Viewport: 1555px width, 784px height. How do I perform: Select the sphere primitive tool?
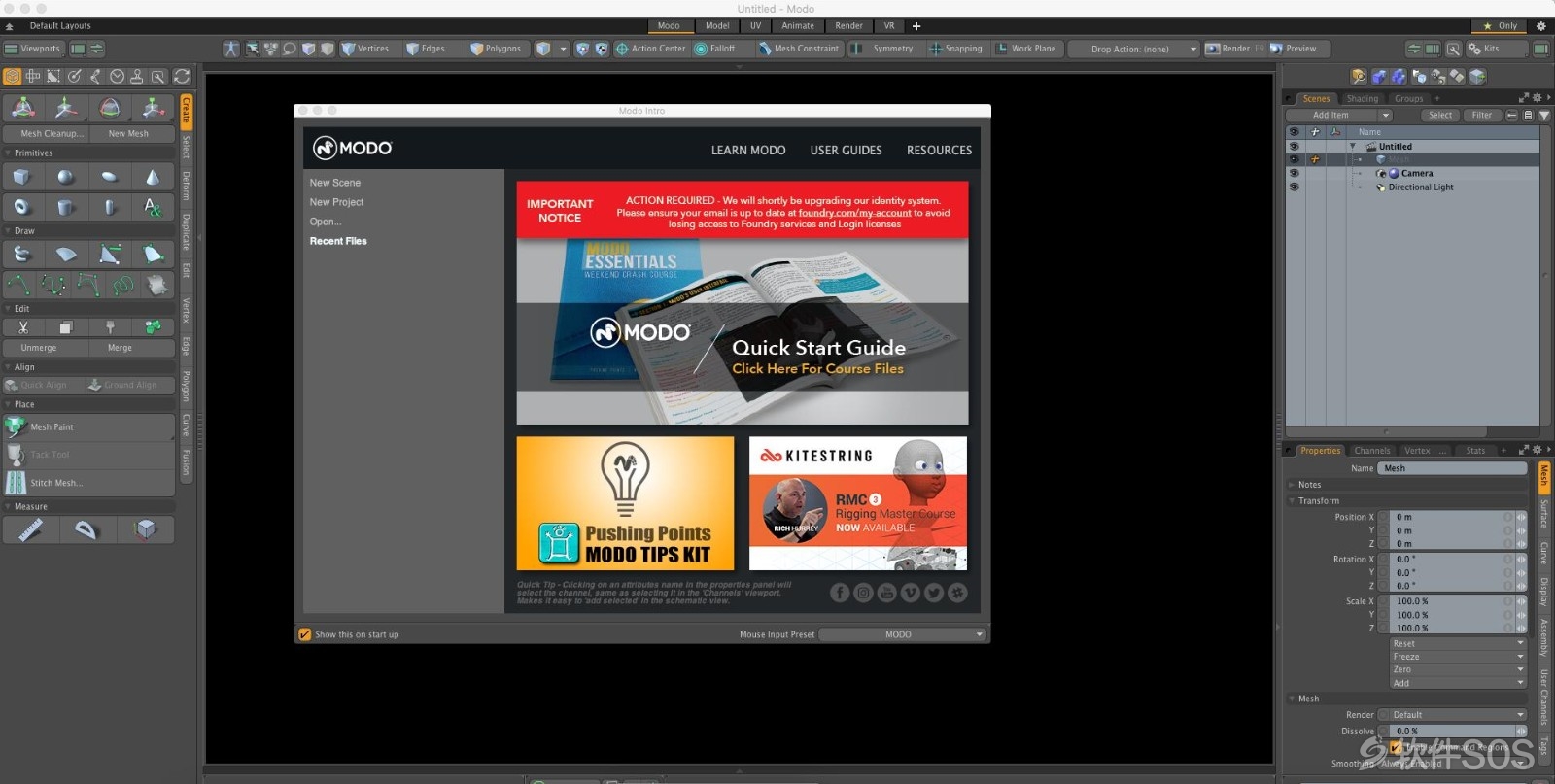66,177
